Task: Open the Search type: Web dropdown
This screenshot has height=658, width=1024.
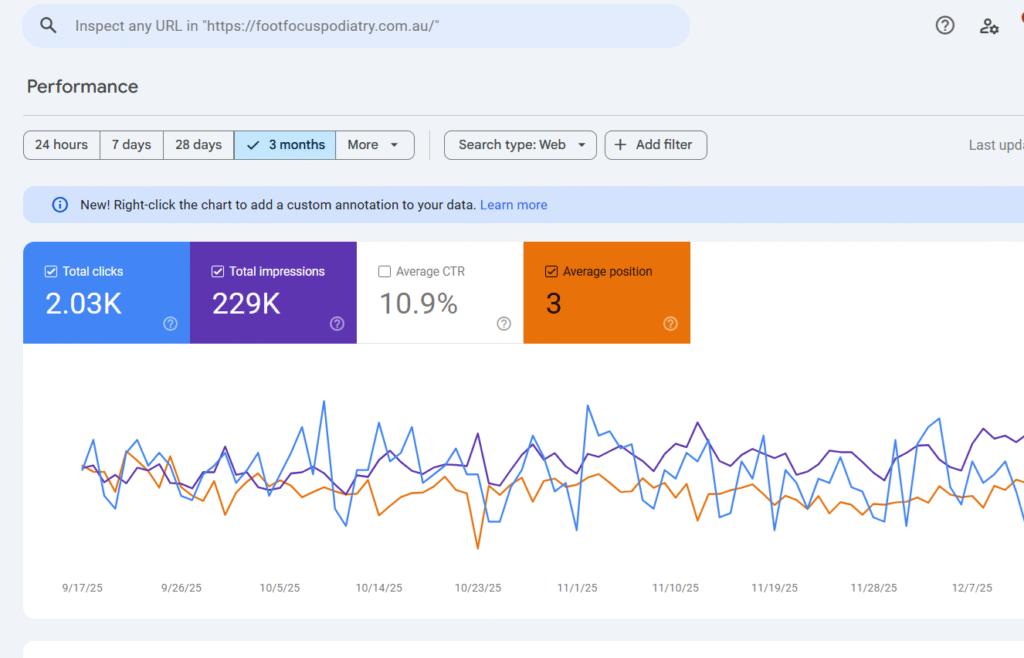Action: pyautogui.click(x=520, y=145)
